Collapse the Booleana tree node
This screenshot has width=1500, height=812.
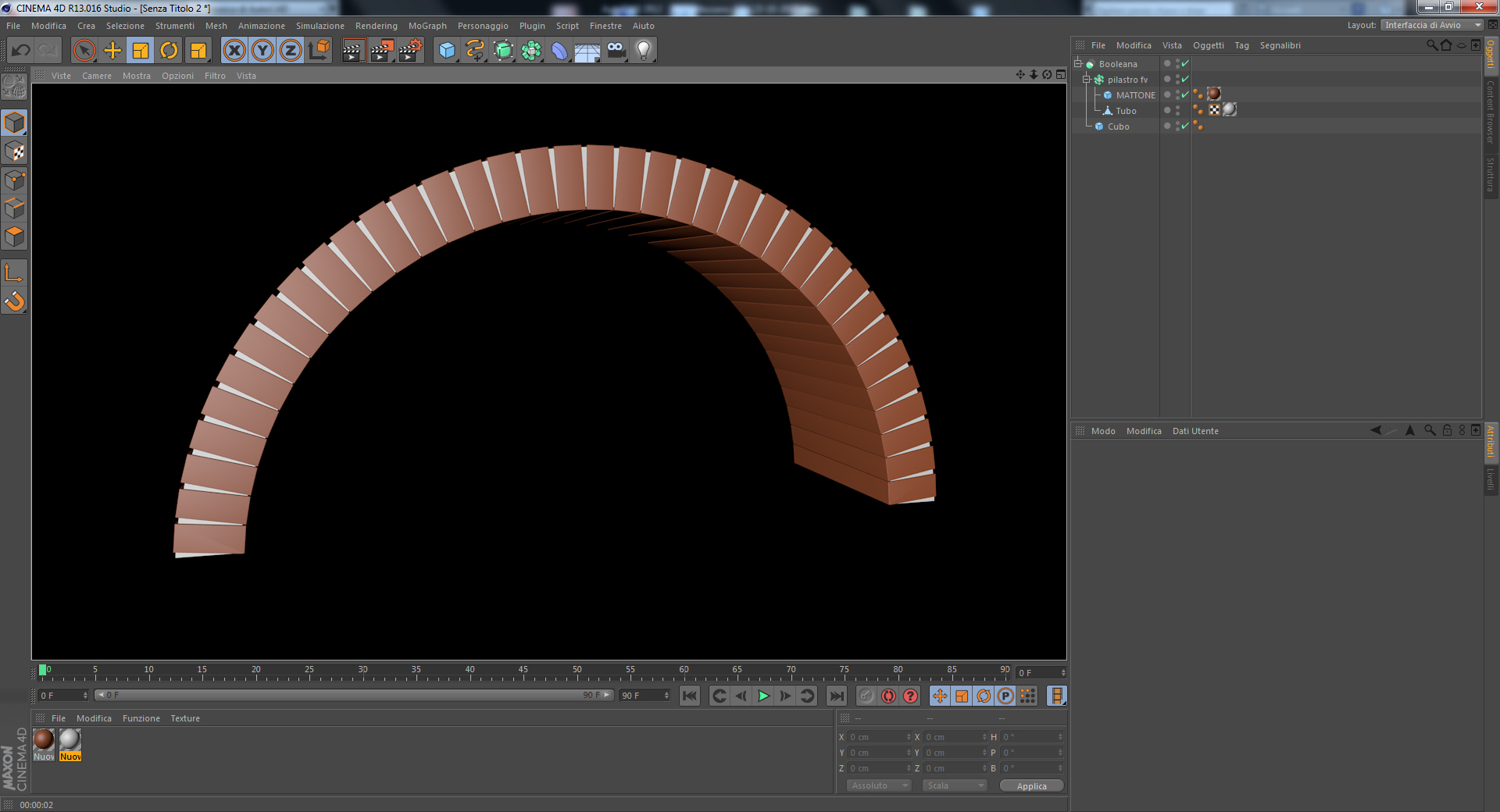[1078, 64]
